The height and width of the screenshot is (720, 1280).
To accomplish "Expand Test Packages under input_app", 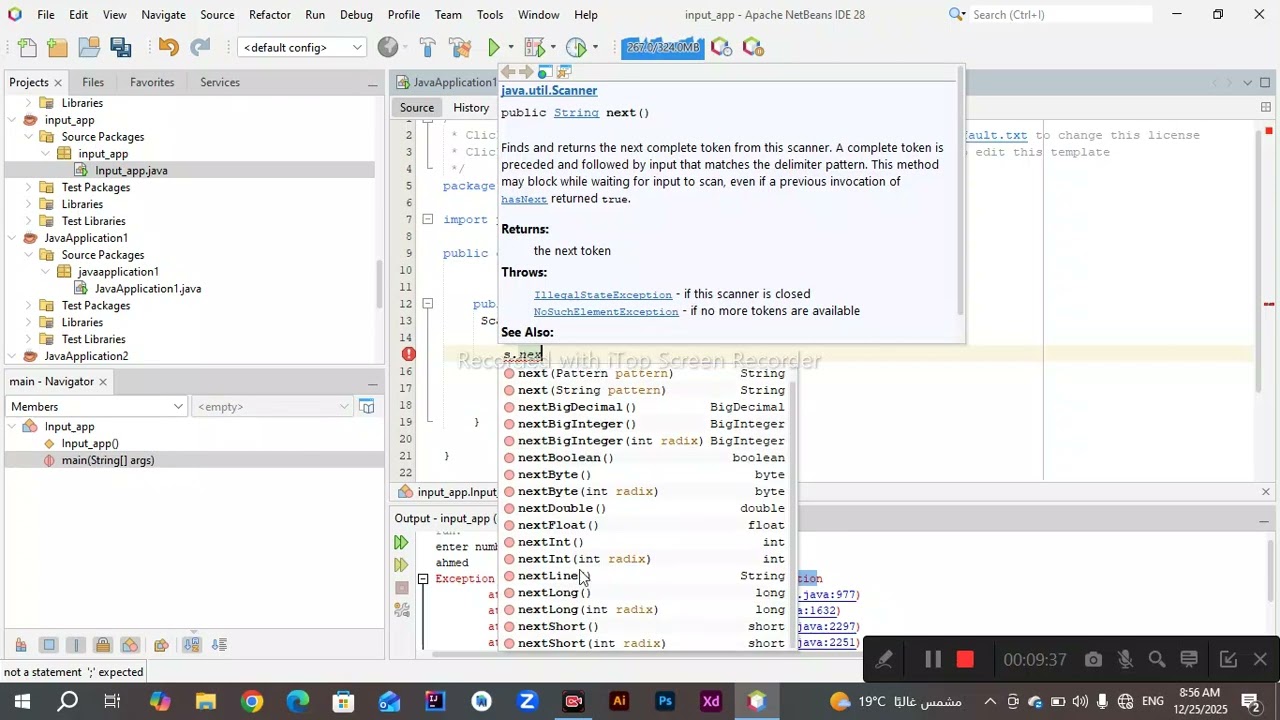I will (x=28, y=187).
